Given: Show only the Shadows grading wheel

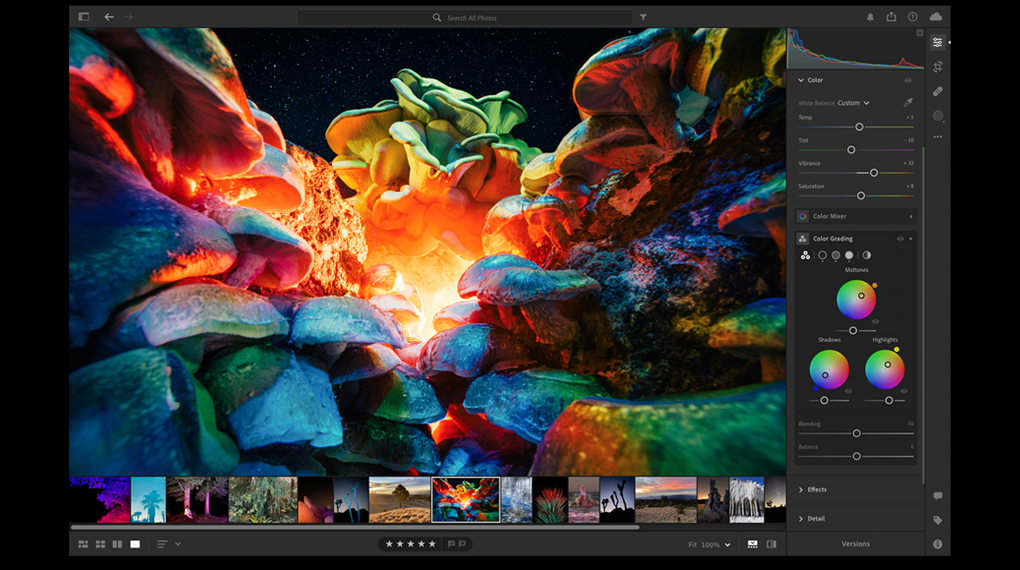Looking at the screenshot, I should click(x=822, y=255).
